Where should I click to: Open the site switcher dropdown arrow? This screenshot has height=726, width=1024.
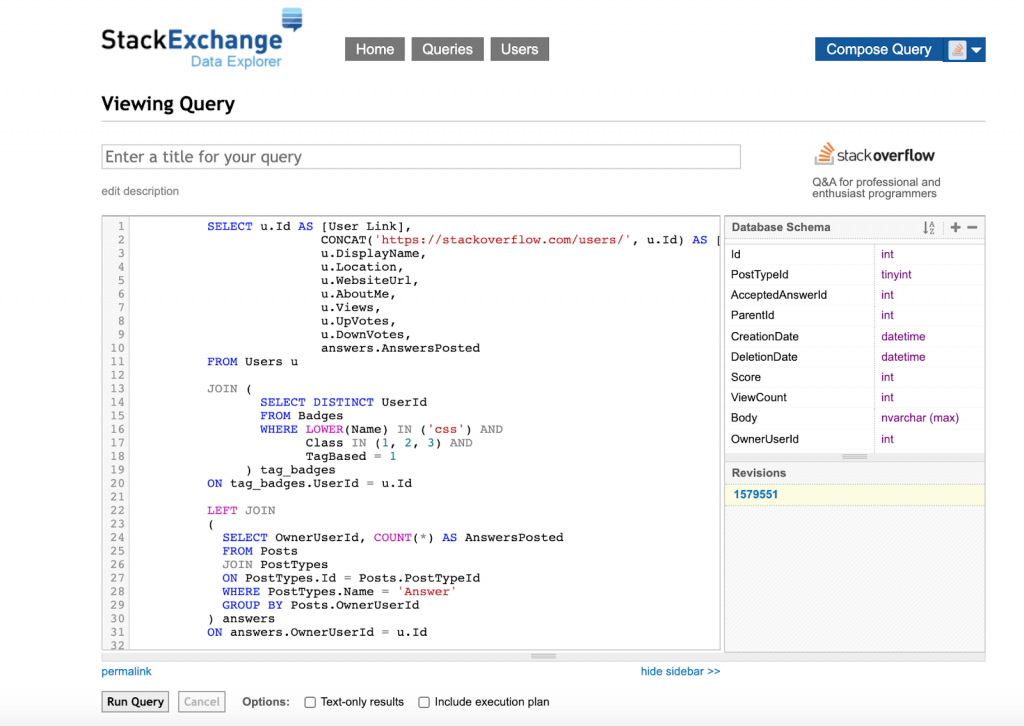[976, 50]
